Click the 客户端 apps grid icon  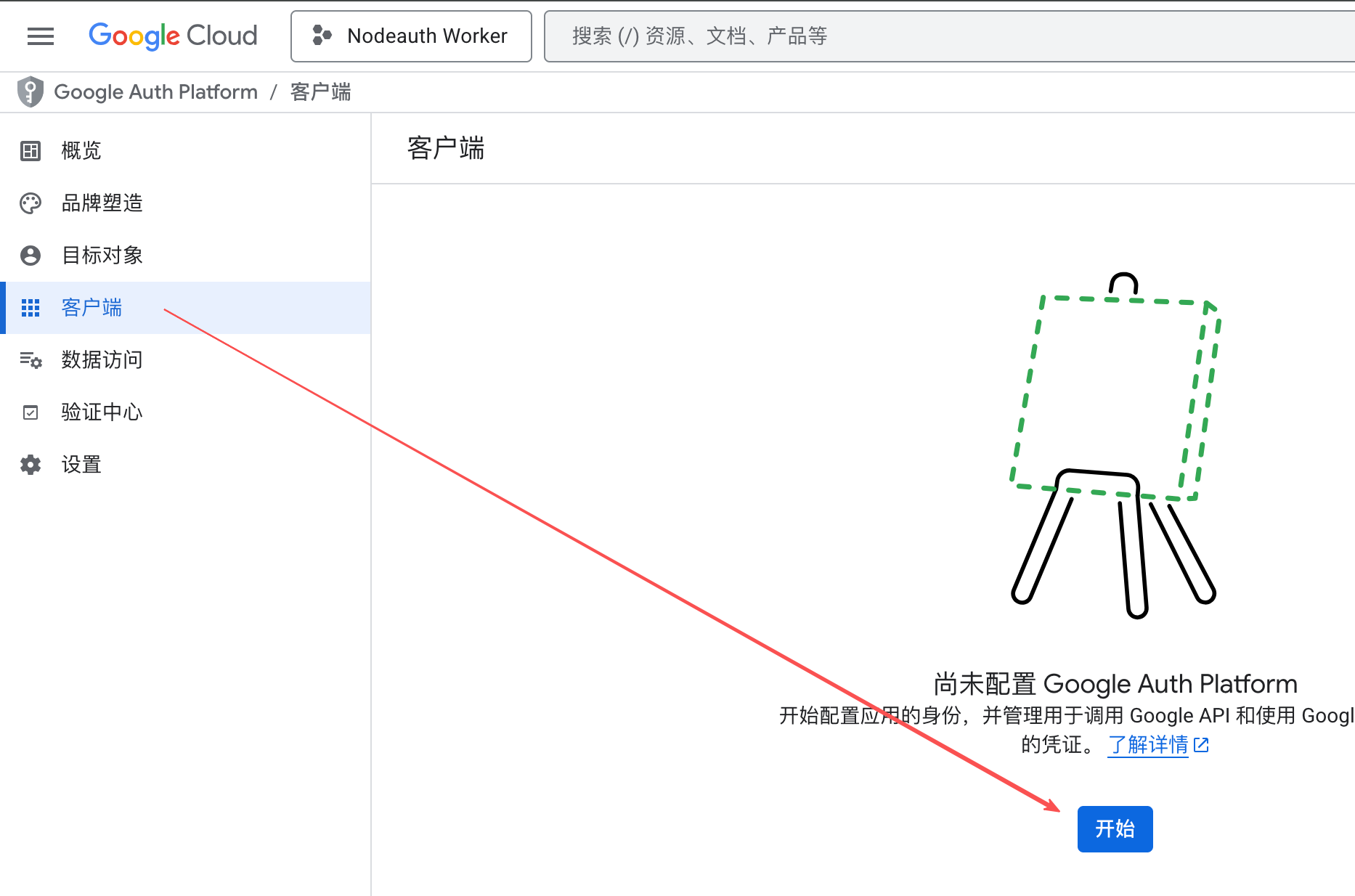(x=30, y=308)
